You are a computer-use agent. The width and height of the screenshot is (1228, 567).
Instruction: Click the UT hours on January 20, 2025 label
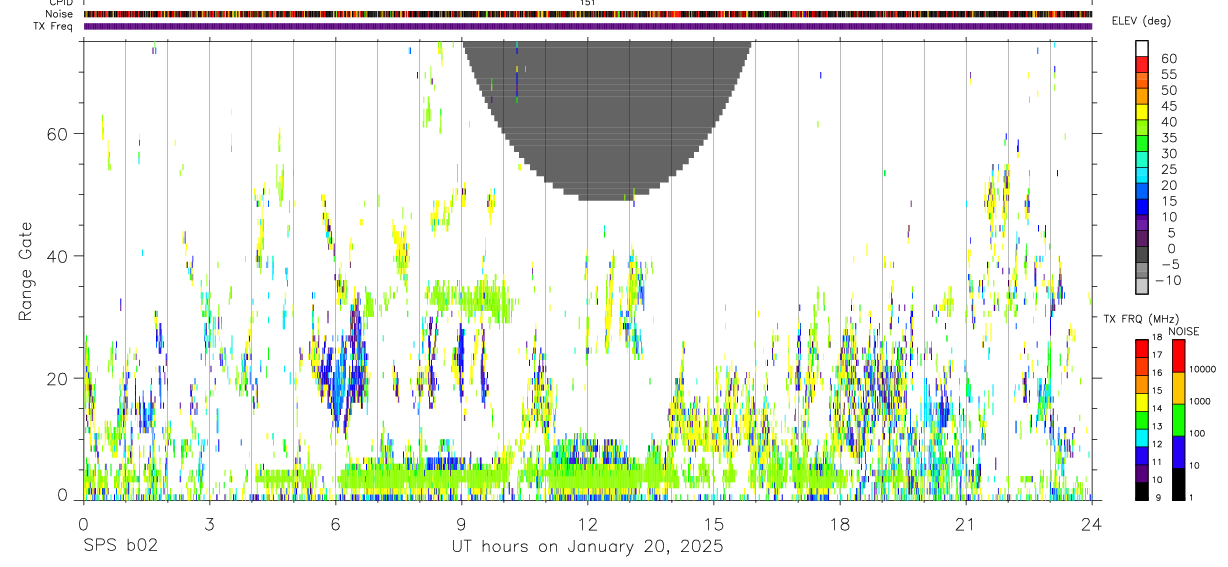(587, 547)
